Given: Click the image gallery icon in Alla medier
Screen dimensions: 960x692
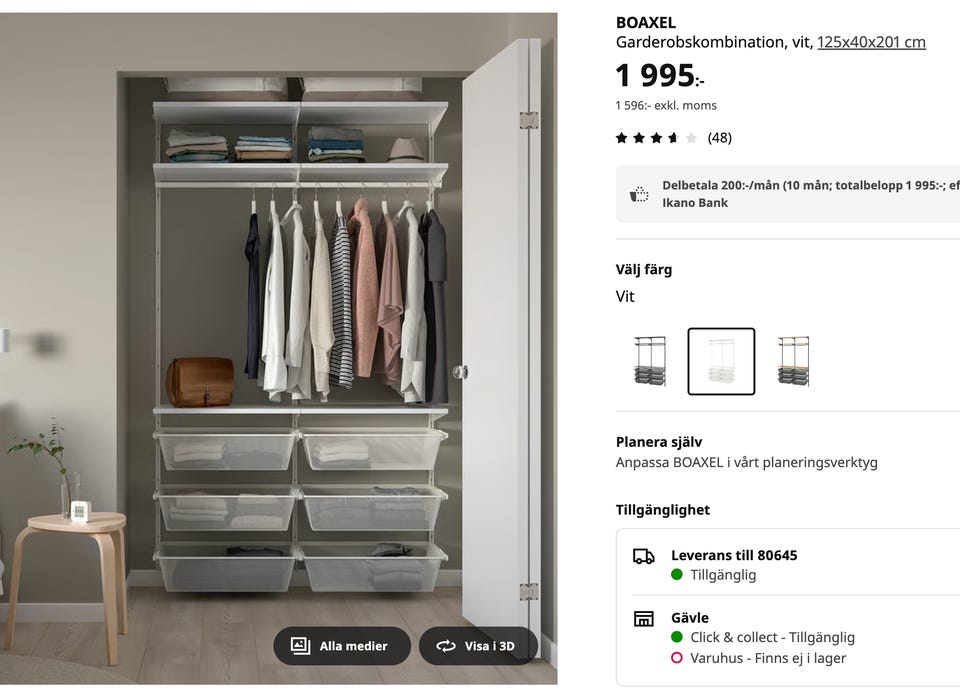Looking at the screenshot, I should tap(300, 645).
